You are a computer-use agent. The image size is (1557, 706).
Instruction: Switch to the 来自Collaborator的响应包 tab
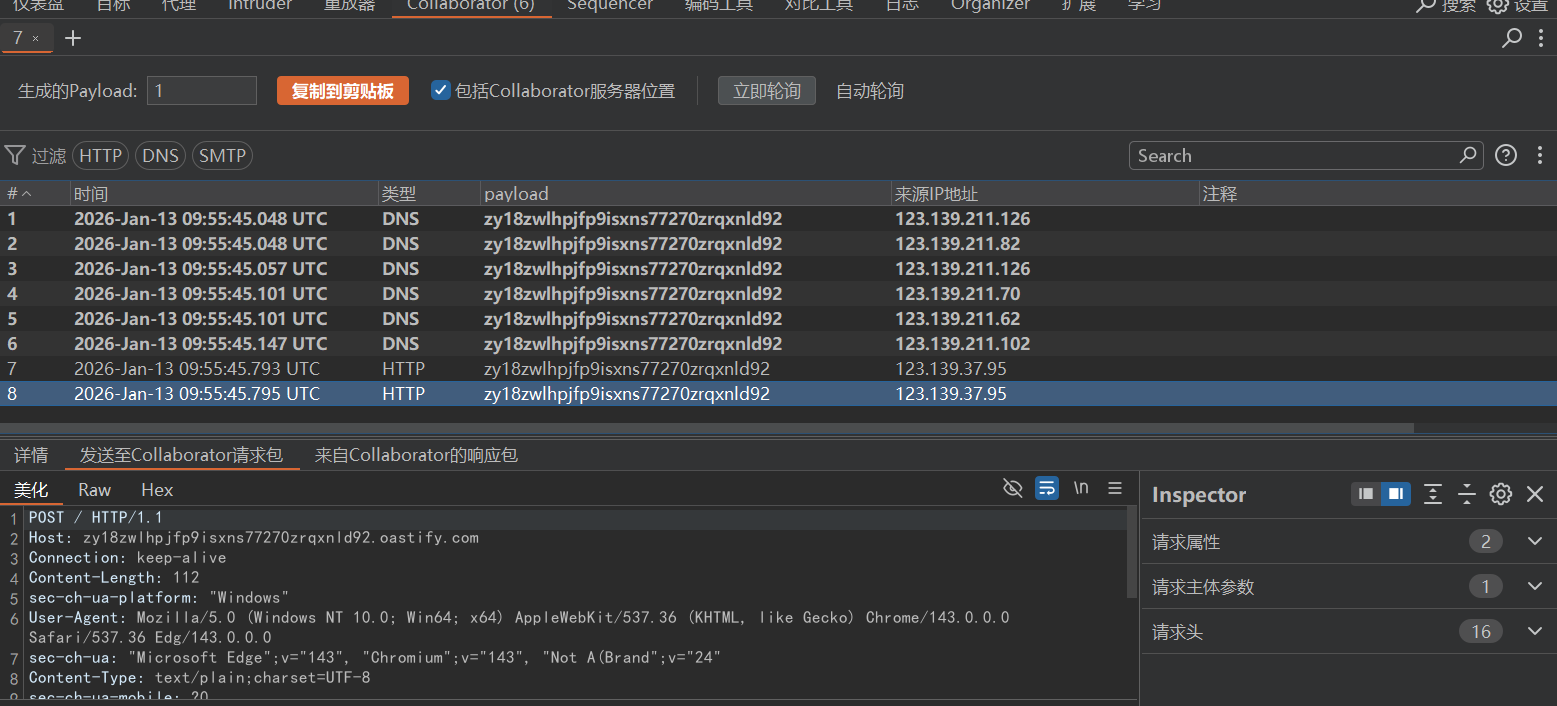coord(416,455)
